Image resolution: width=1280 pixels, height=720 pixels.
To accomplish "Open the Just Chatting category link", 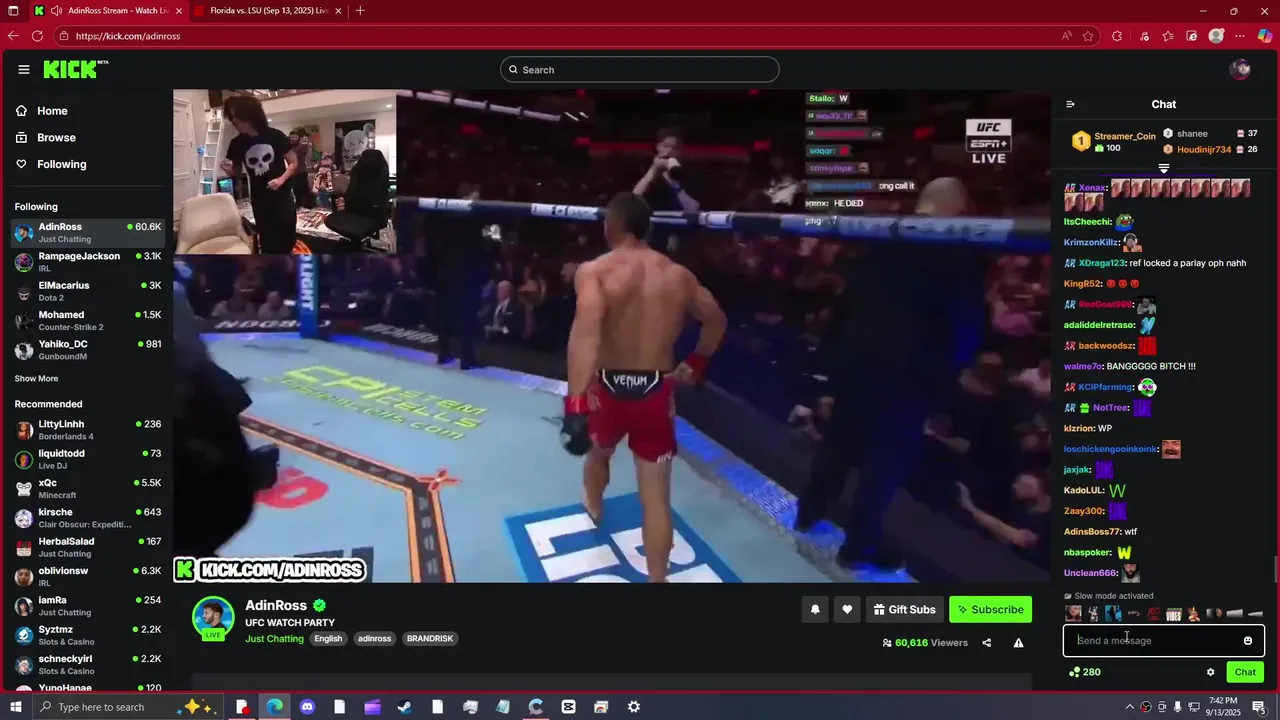I will click(274, 639).
